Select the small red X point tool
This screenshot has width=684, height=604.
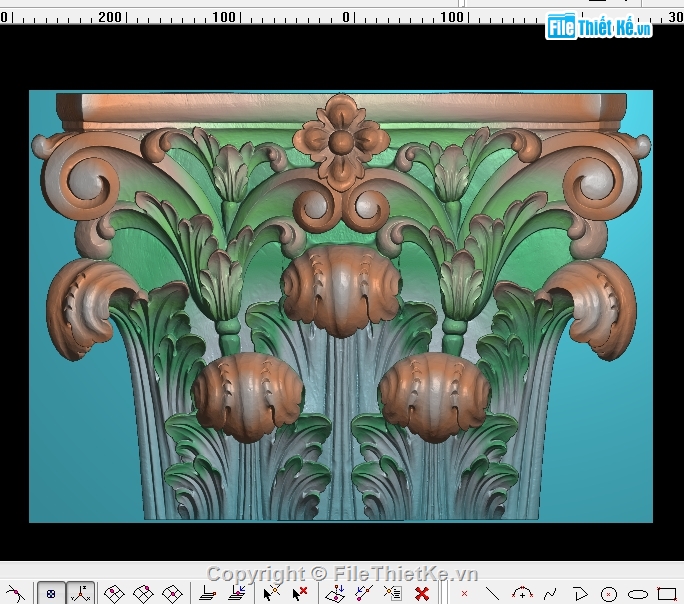click(464, 594)
